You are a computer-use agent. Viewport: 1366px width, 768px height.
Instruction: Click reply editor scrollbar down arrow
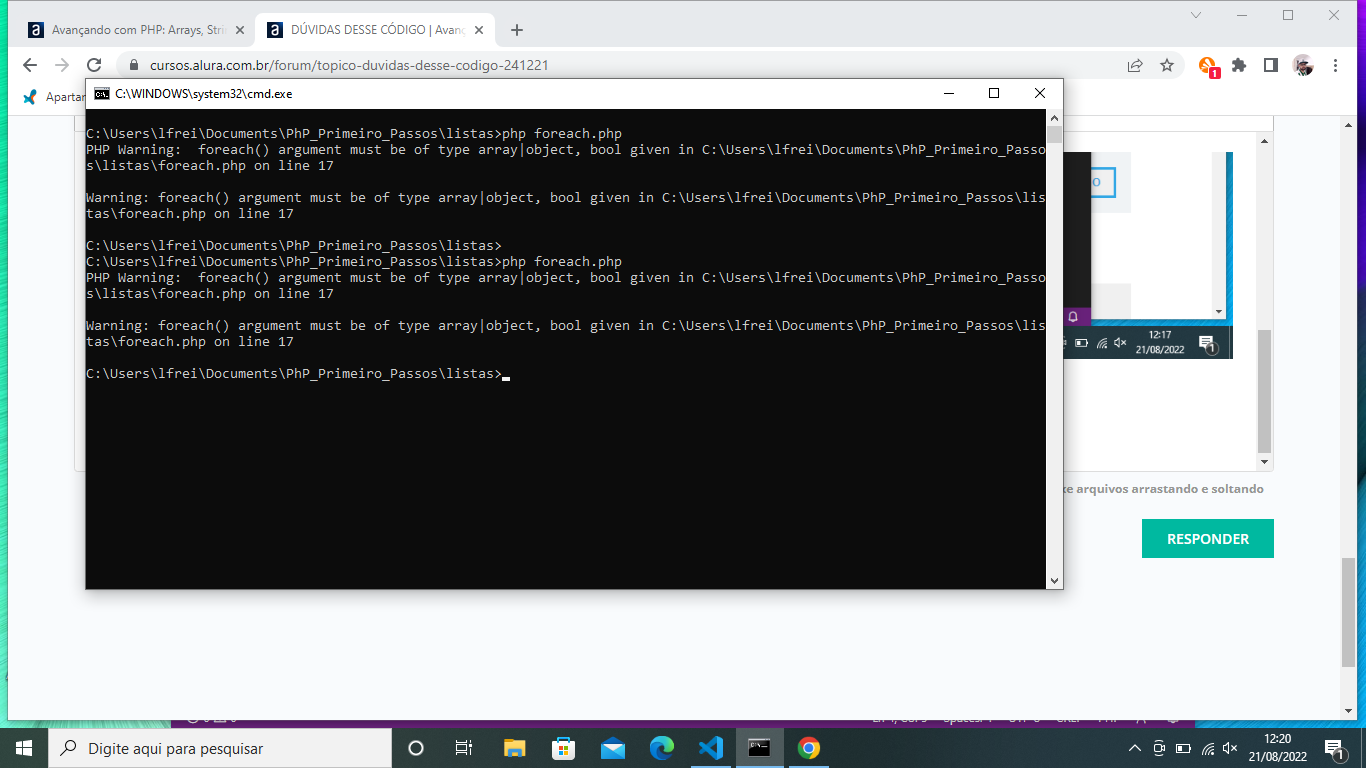tap(1265, 462)
